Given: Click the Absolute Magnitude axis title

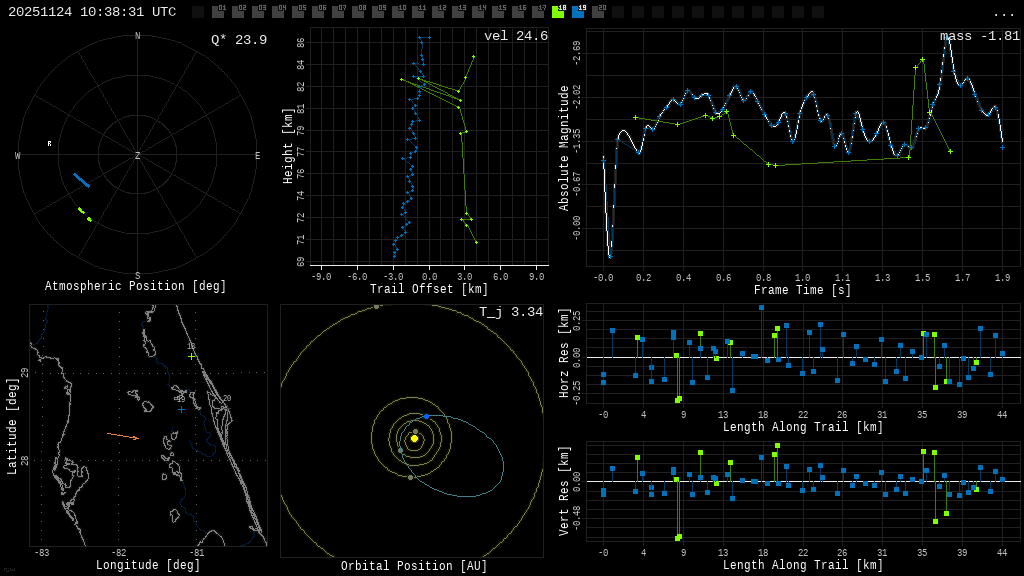Looking at the screenshot, I should pyautogui.click(x=564, y=147).
